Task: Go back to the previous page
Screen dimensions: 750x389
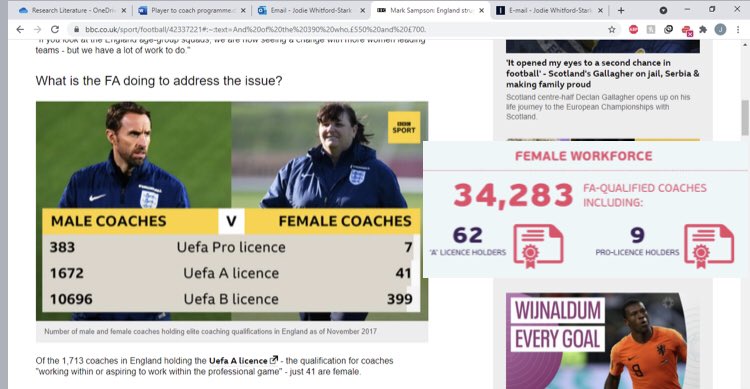Action: 20,30
